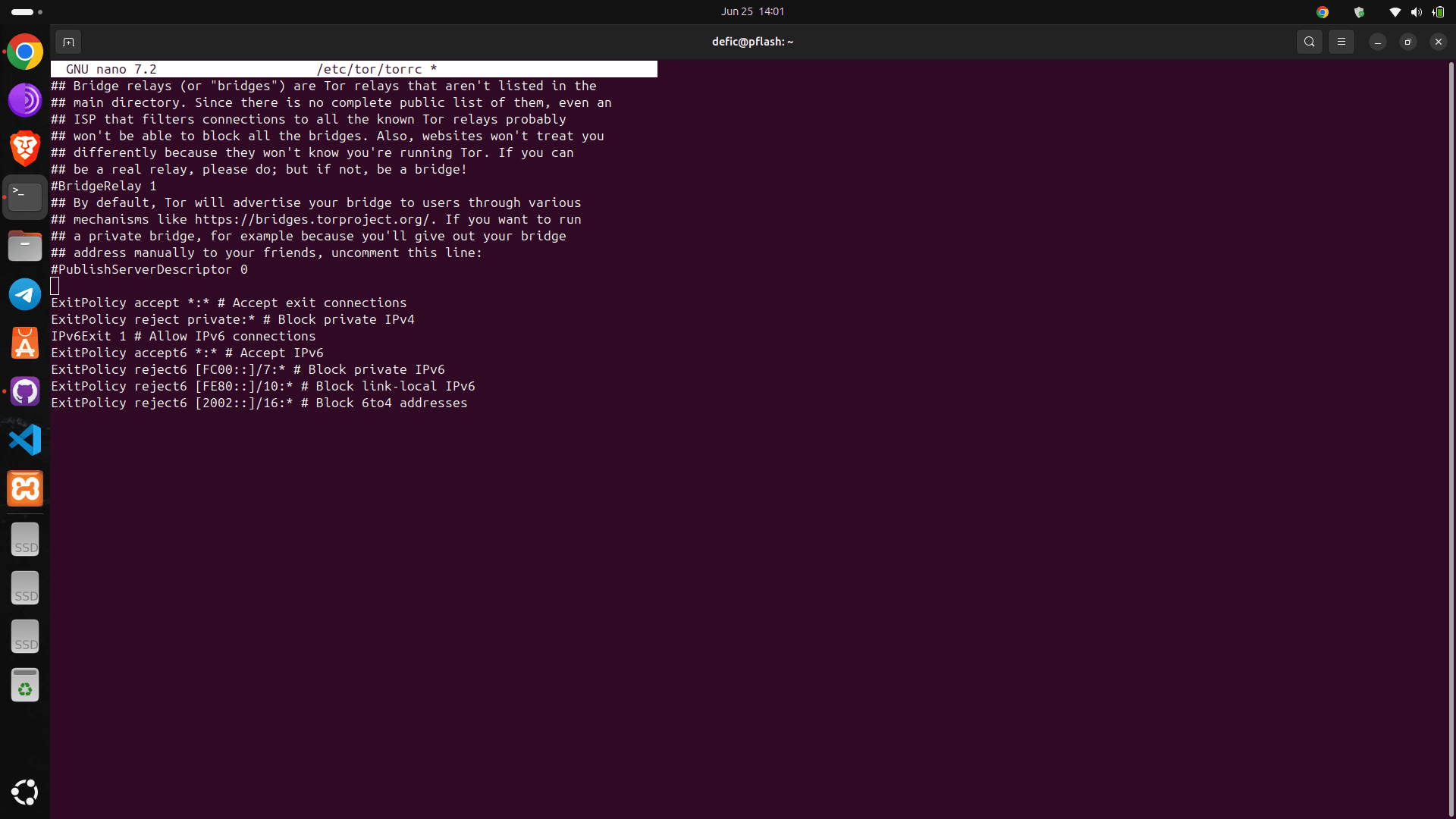Close the terminal window
1456x819 pixels.
coord(1439,42)
